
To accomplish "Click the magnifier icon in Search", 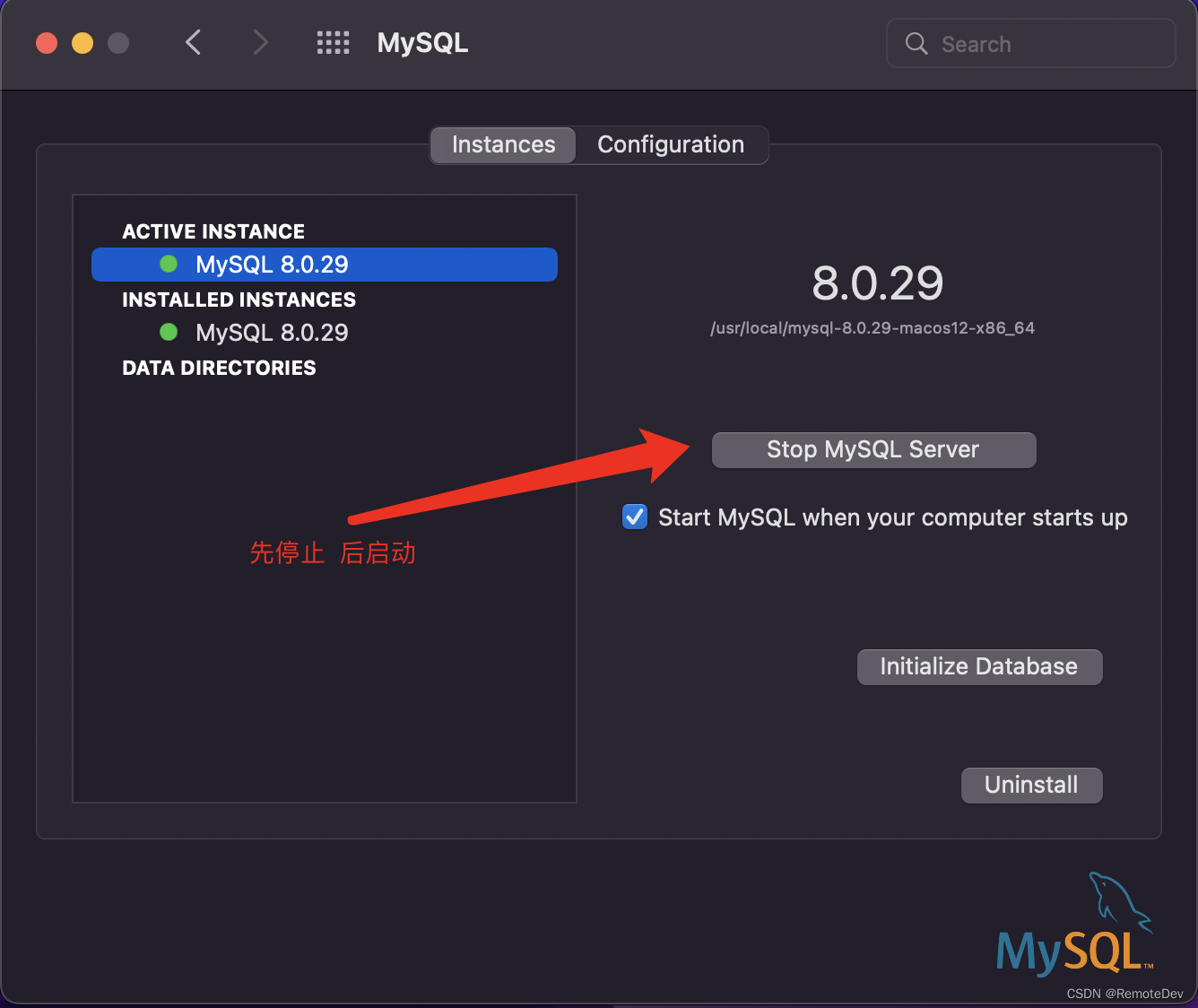I will click(916, 43).
